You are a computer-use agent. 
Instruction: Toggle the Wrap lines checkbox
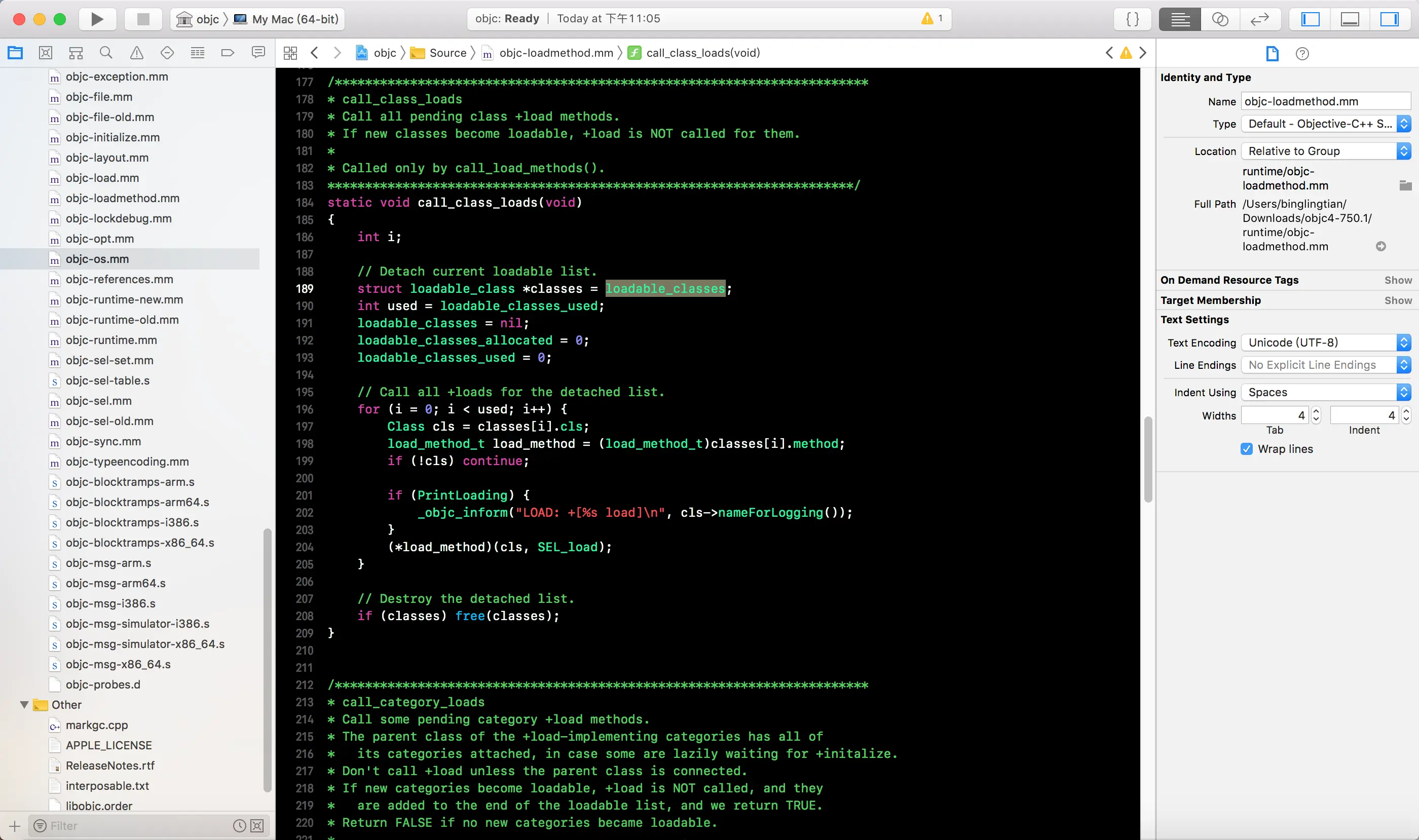1246,449
